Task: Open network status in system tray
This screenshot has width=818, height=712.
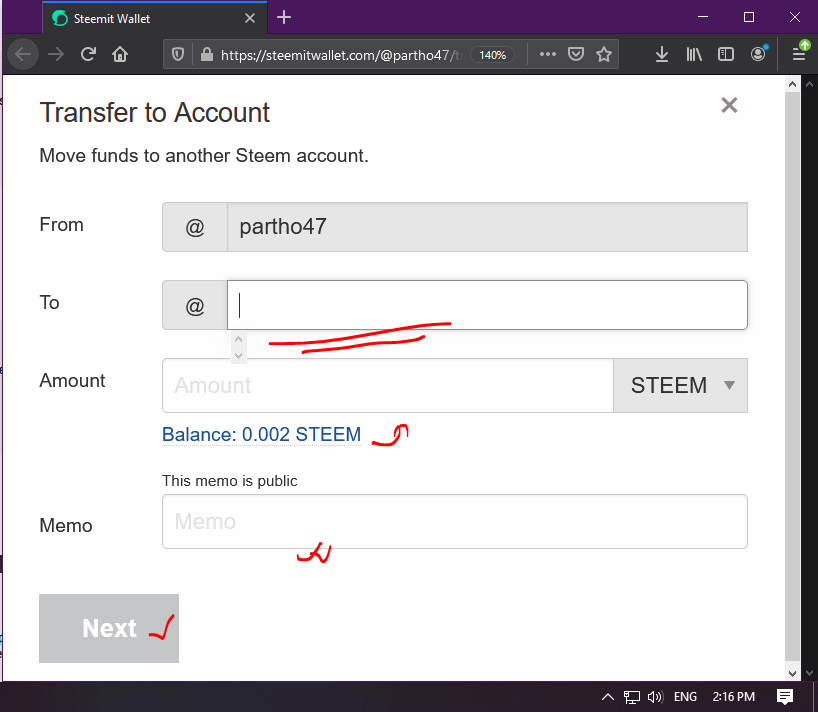Action: (x=632, y=696)
